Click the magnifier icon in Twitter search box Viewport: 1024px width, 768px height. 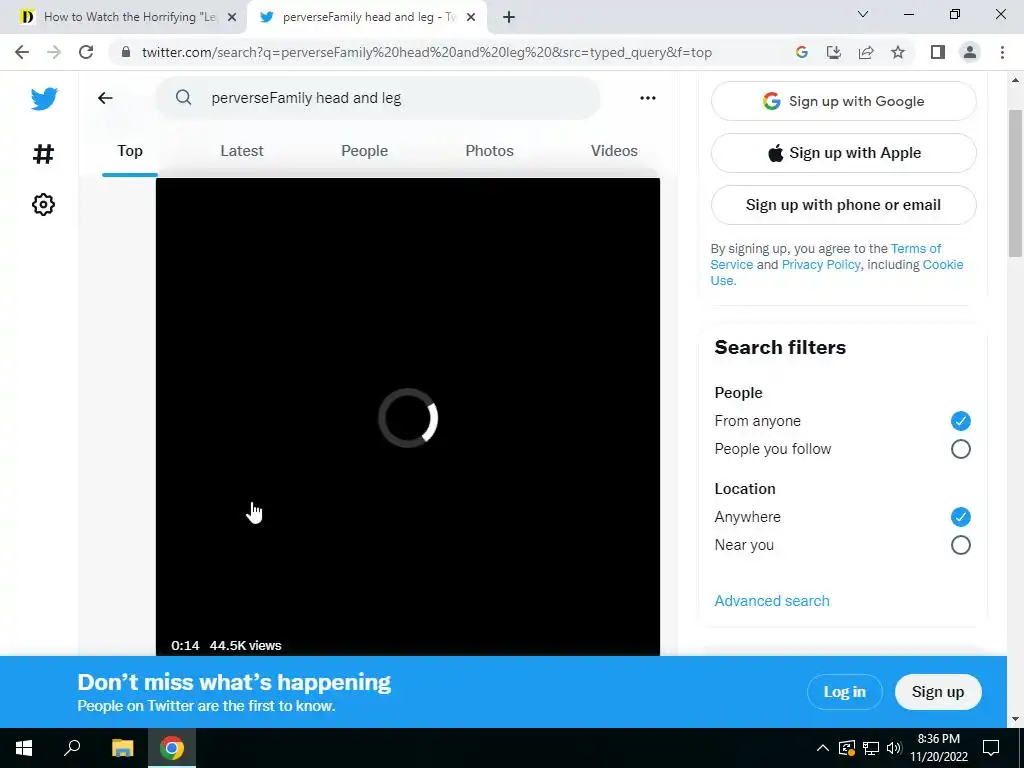184,98
